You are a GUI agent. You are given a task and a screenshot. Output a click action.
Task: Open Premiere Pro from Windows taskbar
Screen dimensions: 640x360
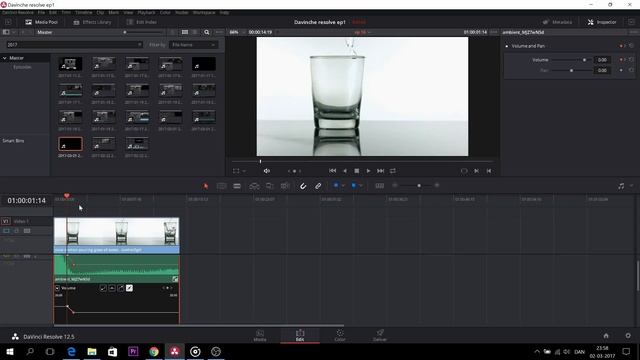click(133, 351)
